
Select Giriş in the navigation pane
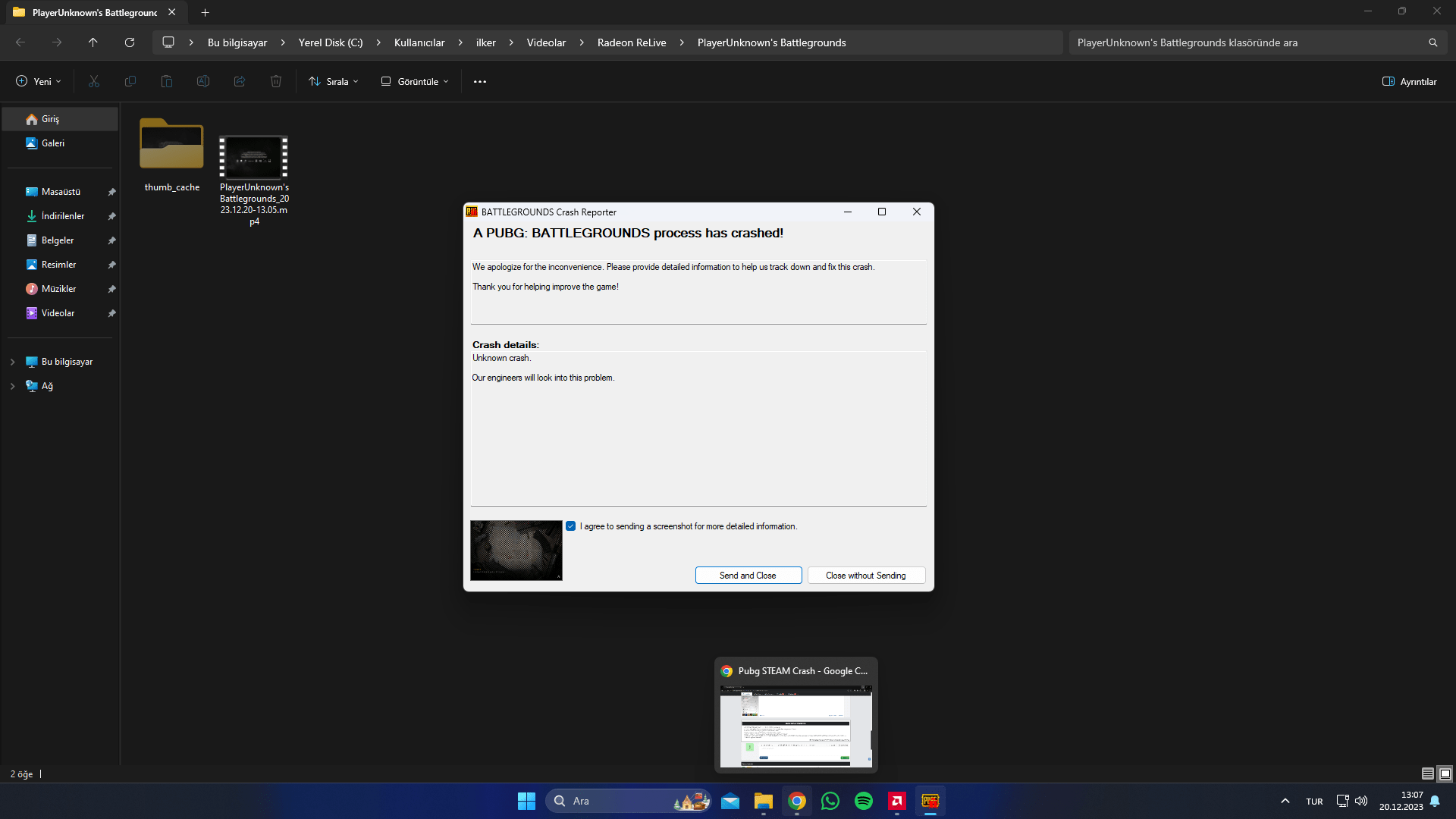click(x=61, y=119)
